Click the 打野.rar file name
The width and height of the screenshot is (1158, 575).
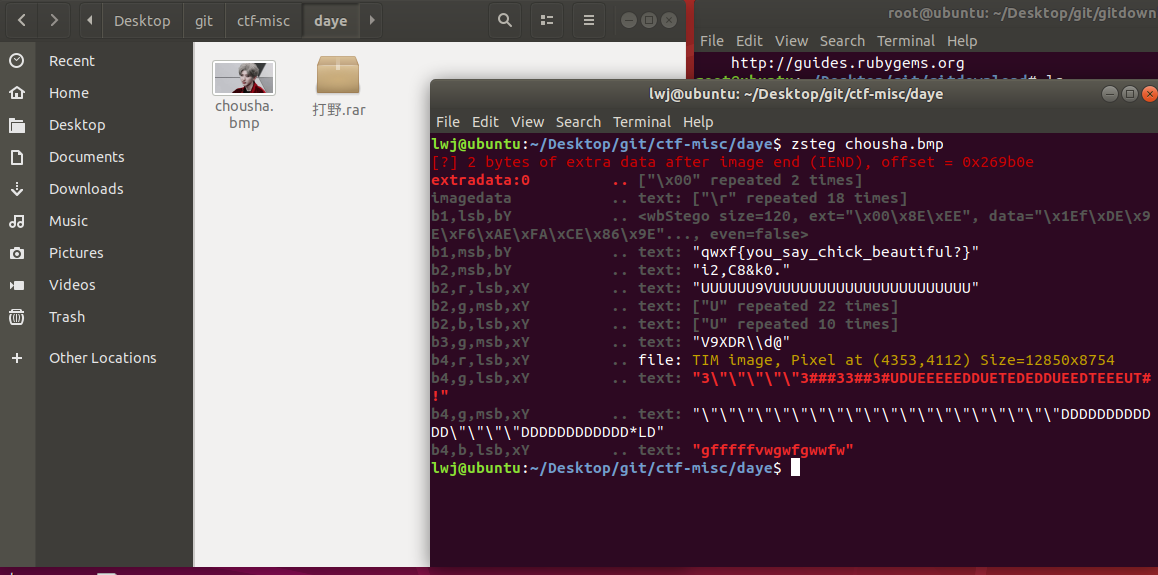click(x=339, y=111)
